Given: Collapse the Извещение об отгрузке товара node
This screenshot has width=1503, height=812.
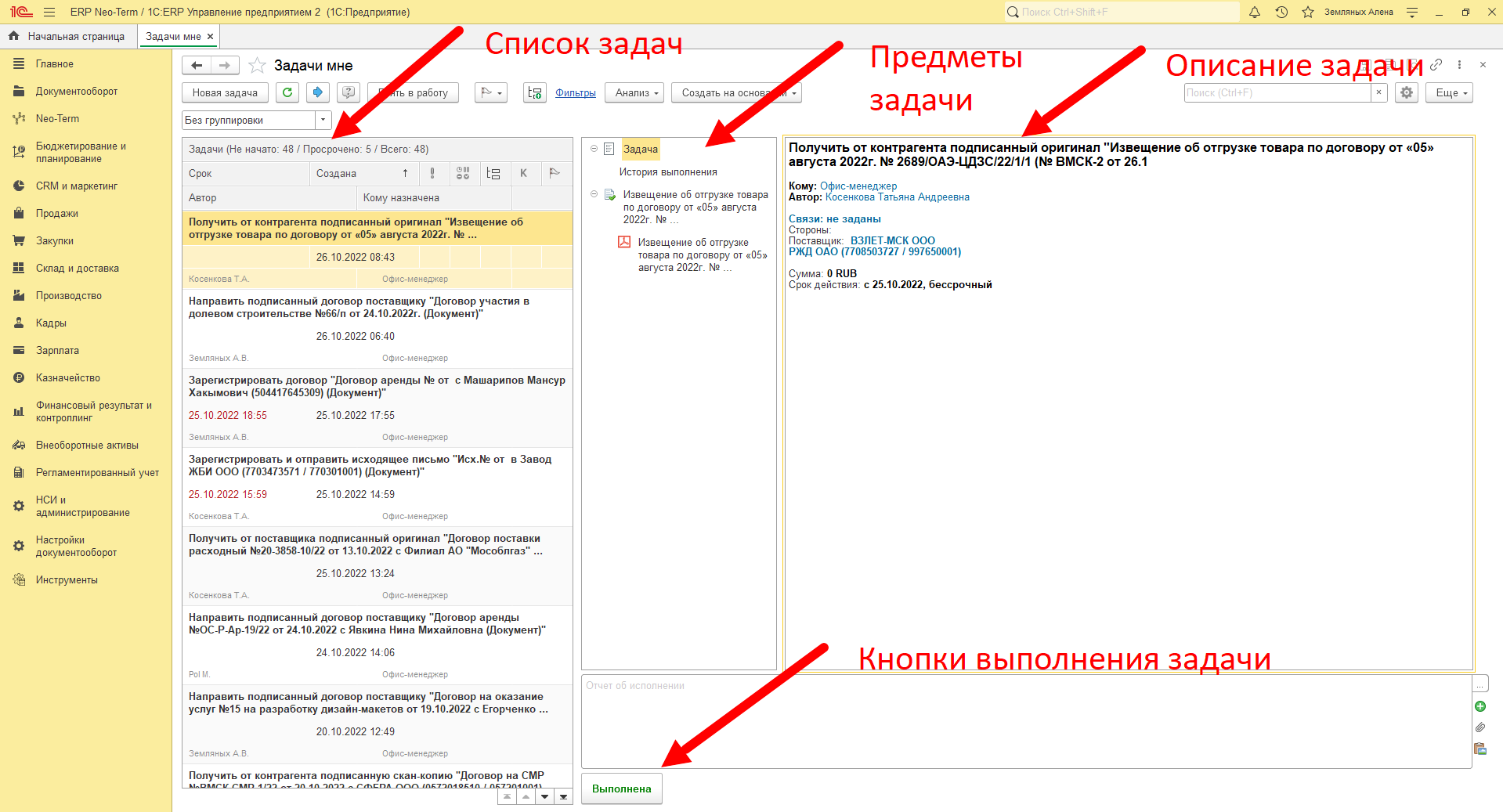Looking at the screenshot, I should pyautogui.click(x=594, y=194).
